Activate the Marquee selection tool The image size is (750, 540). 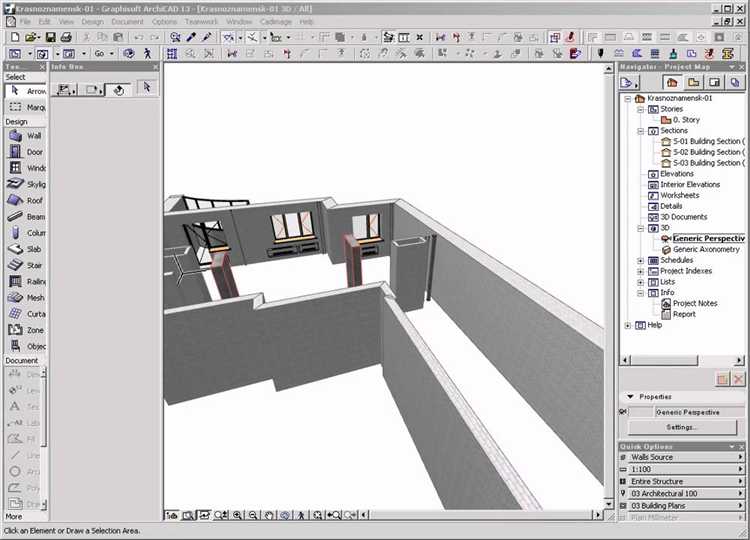[25, 107]
